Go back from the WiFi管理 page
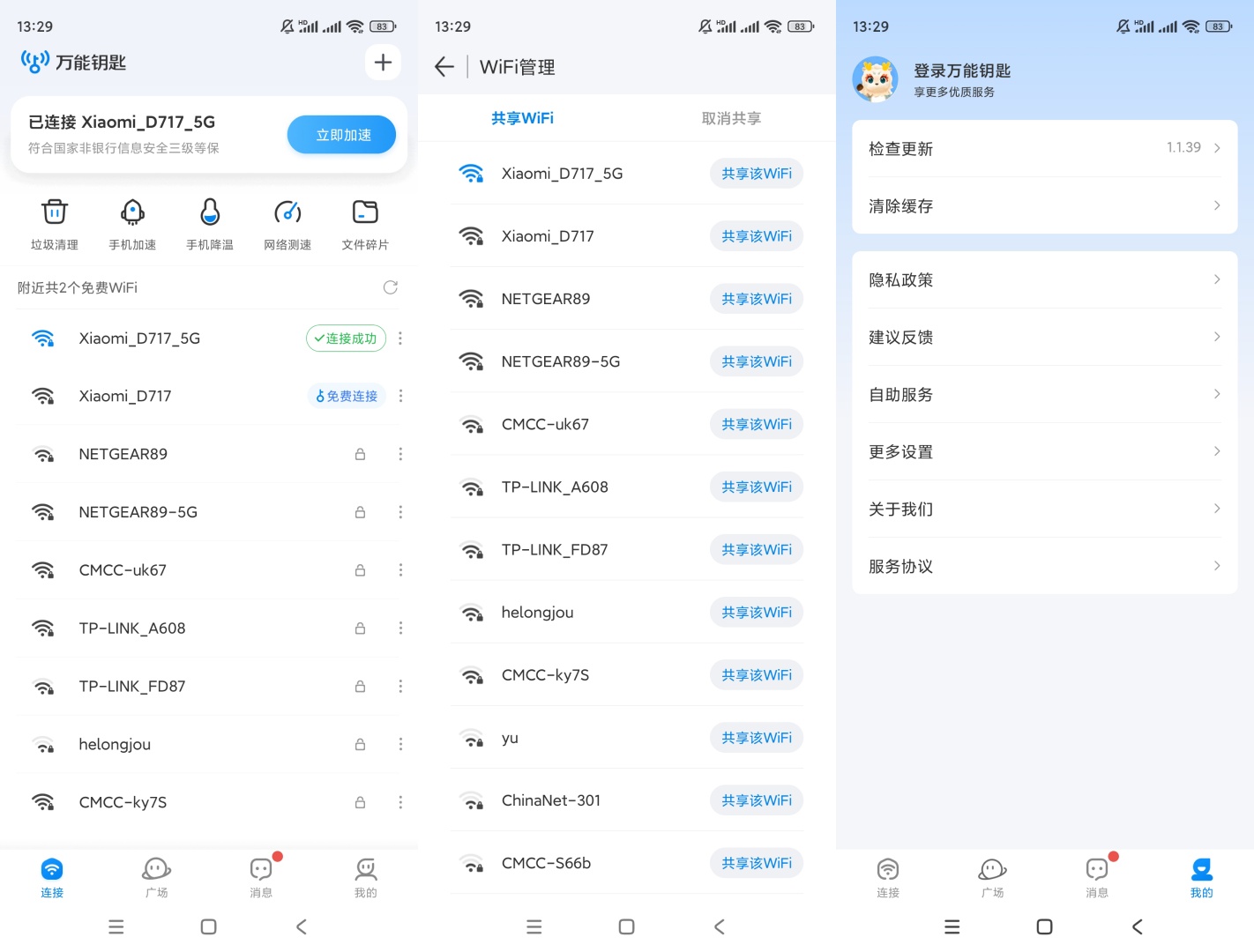The image size is (1254, 952). point(444,67)
